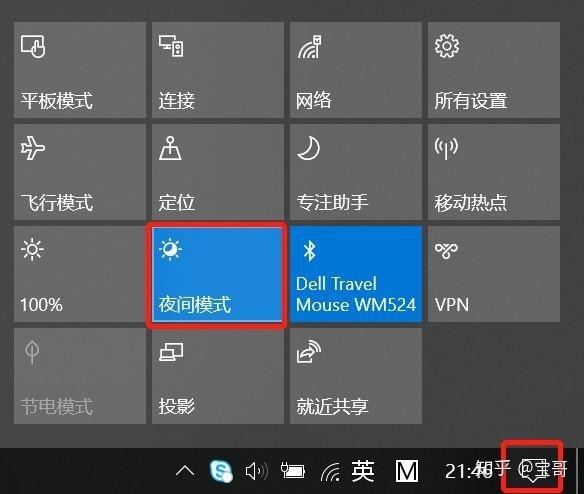
Task: Open the Project (投影) quick action
Action: click(218, 376)
